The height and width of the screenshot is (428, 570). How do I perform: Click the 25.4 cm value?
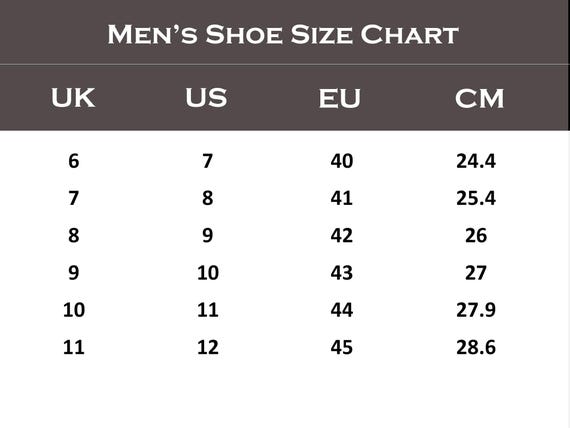(476, 198)
